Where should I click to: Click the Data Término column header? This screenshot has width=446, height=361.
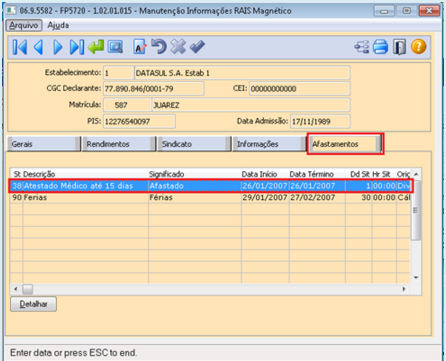(317, 174)
